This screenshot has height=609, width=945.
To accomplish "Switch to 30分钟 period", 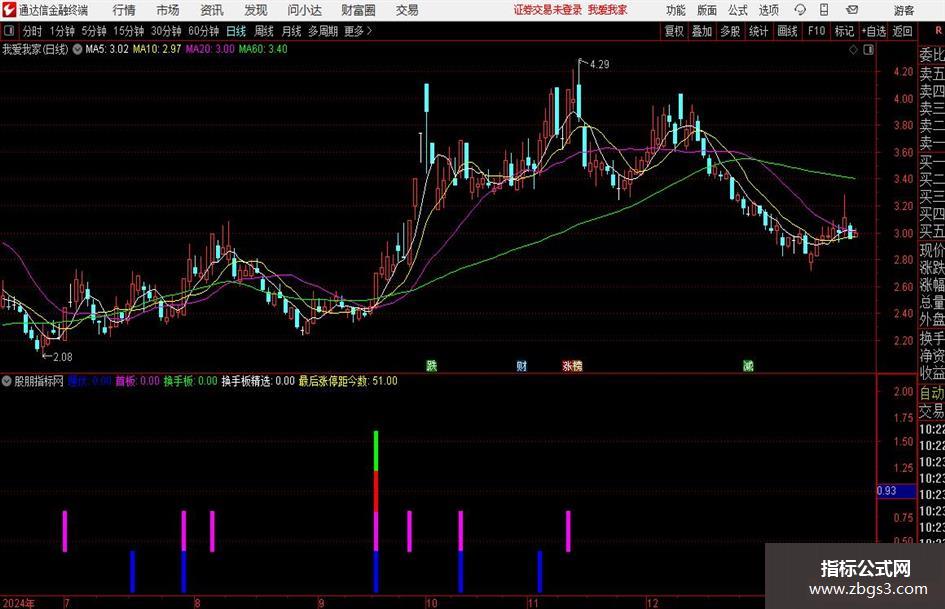I will (x=166, y=31).
